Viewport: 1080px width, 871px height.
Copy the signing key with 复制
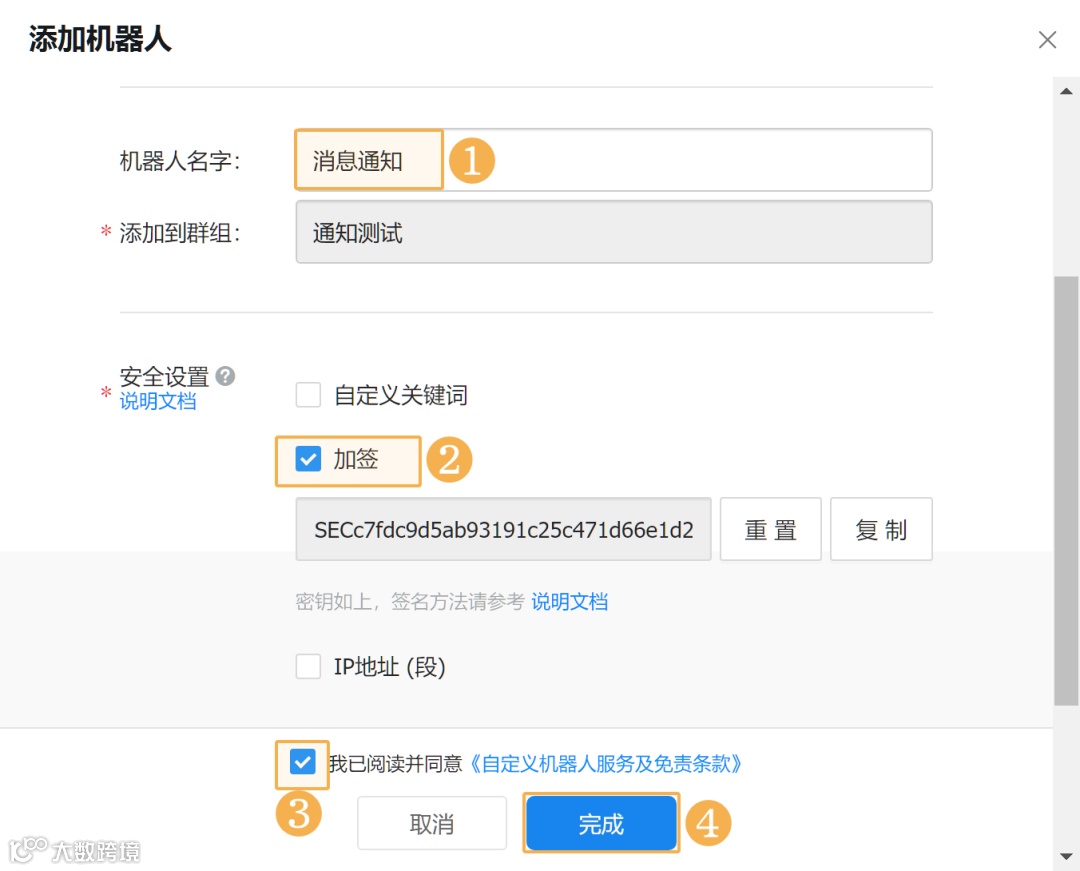880,528
